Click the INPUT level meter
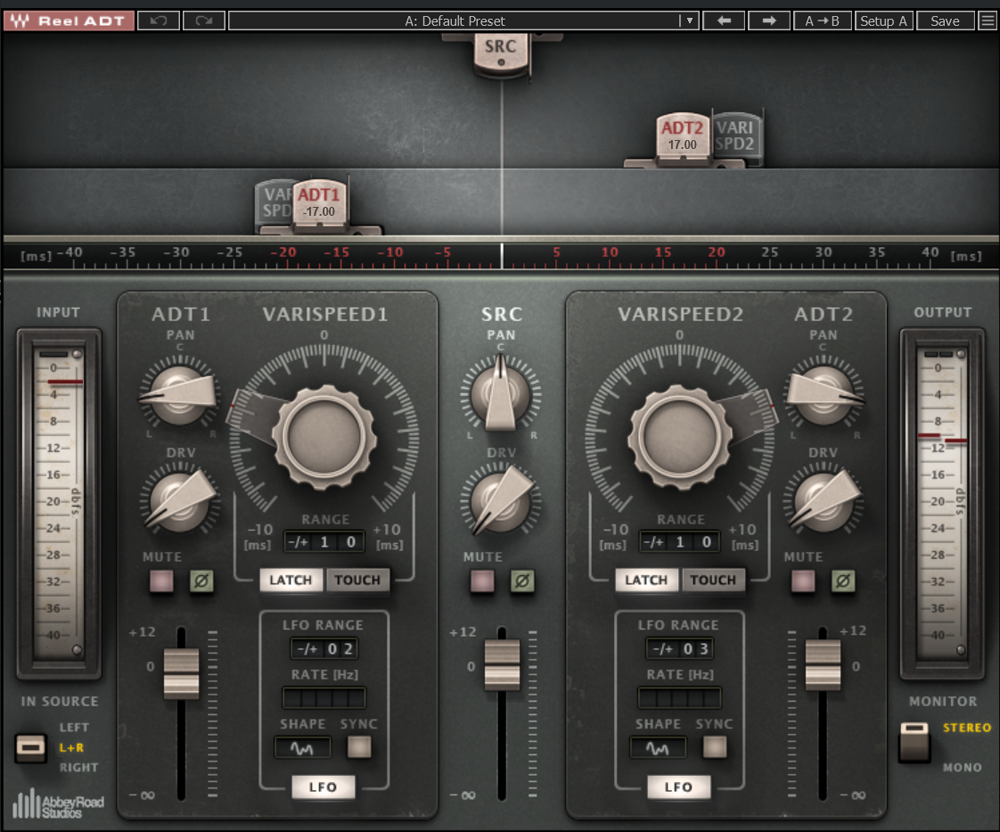The image size is (1000, 832). tap(59, 504)
